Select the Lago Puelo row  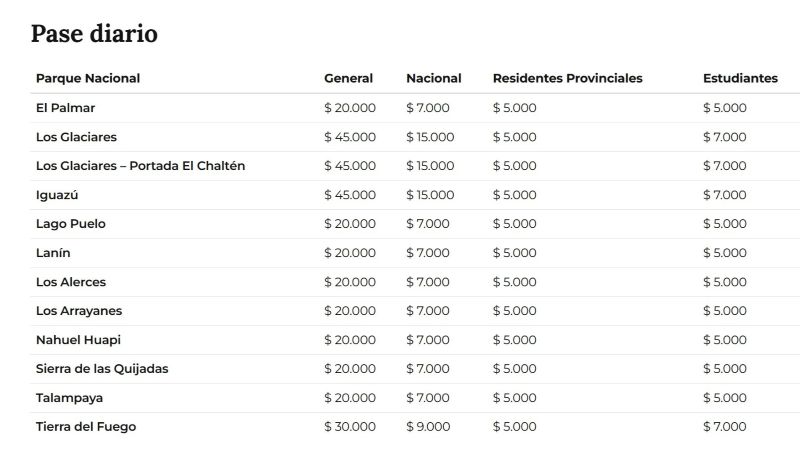pyautogui.click(x=415, y=224)
